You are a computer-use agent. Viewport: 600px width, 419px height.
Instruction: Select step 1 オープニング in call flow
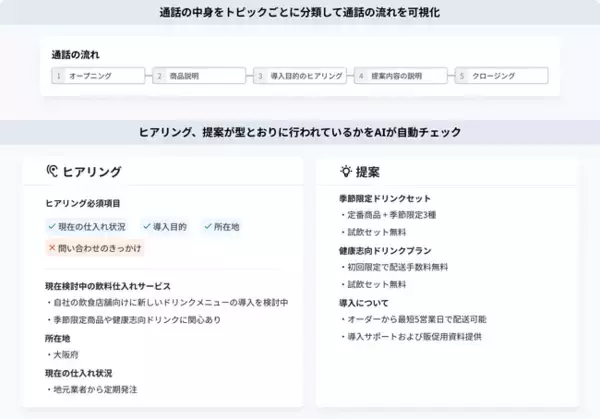point(96,75)
